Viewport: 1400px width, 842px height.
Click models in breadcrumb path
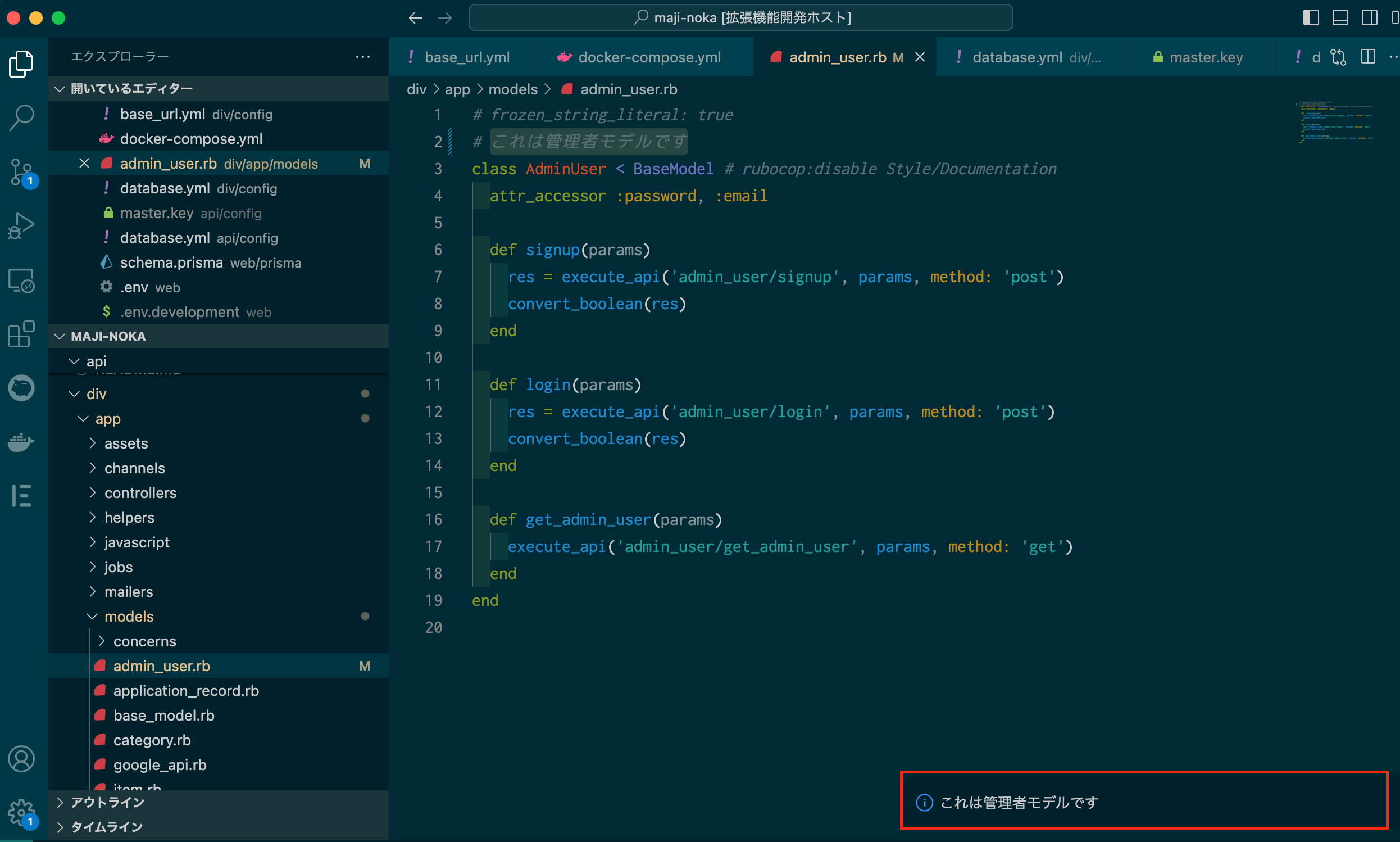512,89
